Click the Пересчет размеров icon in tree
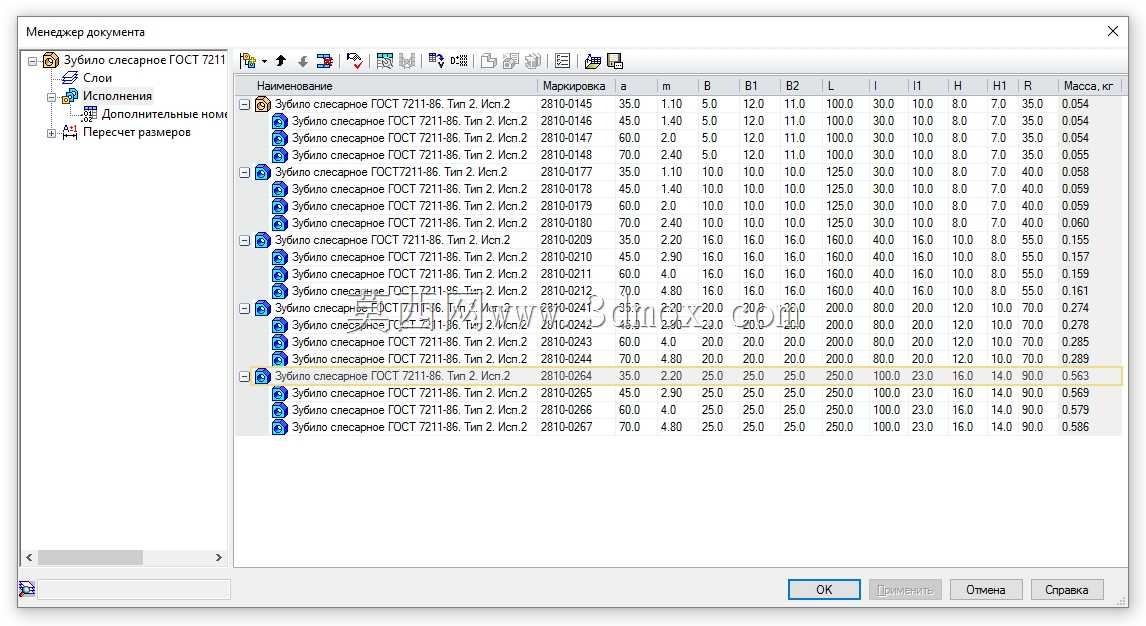This screenshot has height=626, width=1146. pos(70,132)
